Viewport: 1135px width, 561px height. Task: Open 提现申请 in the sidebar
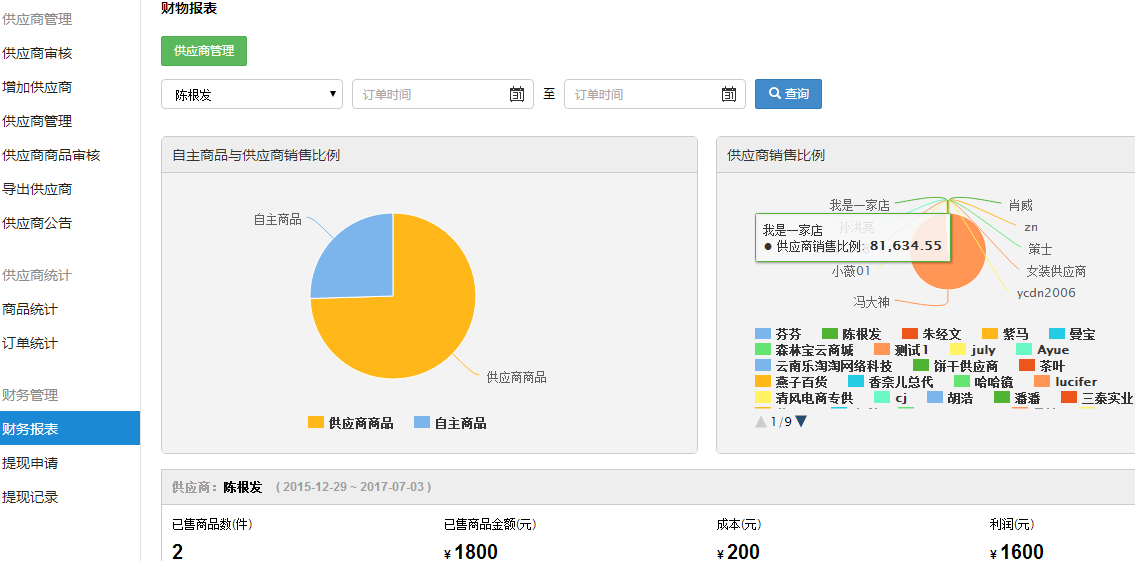click(x=31, y=463)
